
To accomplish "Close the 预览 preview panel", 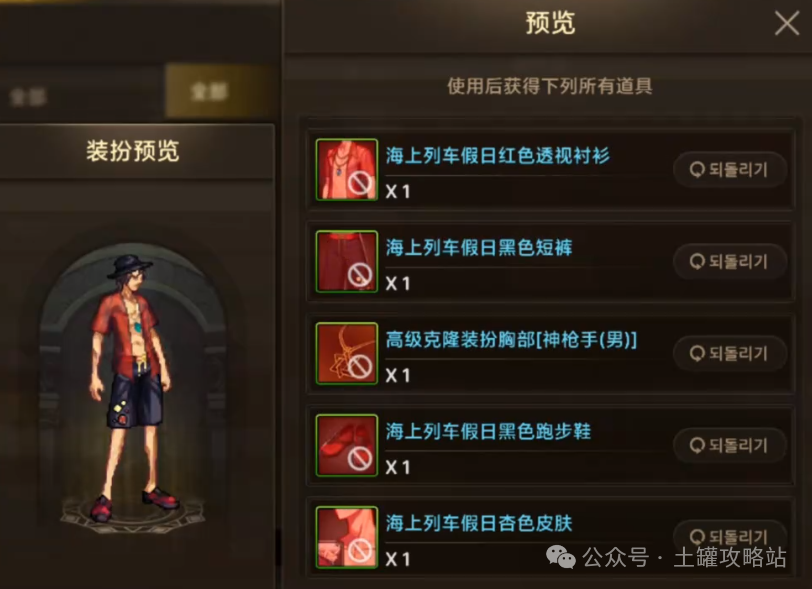I will point(787,23).
